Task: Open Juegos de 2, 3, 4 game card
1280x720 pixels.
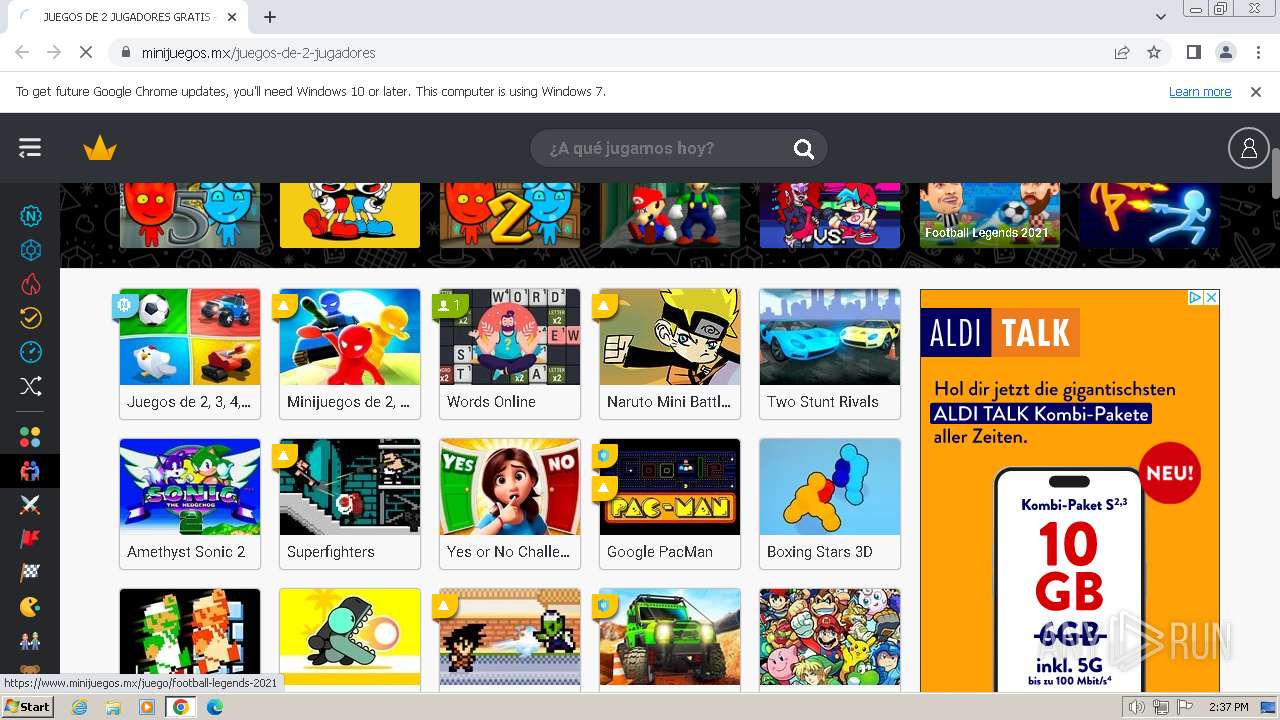Action: 190,354
